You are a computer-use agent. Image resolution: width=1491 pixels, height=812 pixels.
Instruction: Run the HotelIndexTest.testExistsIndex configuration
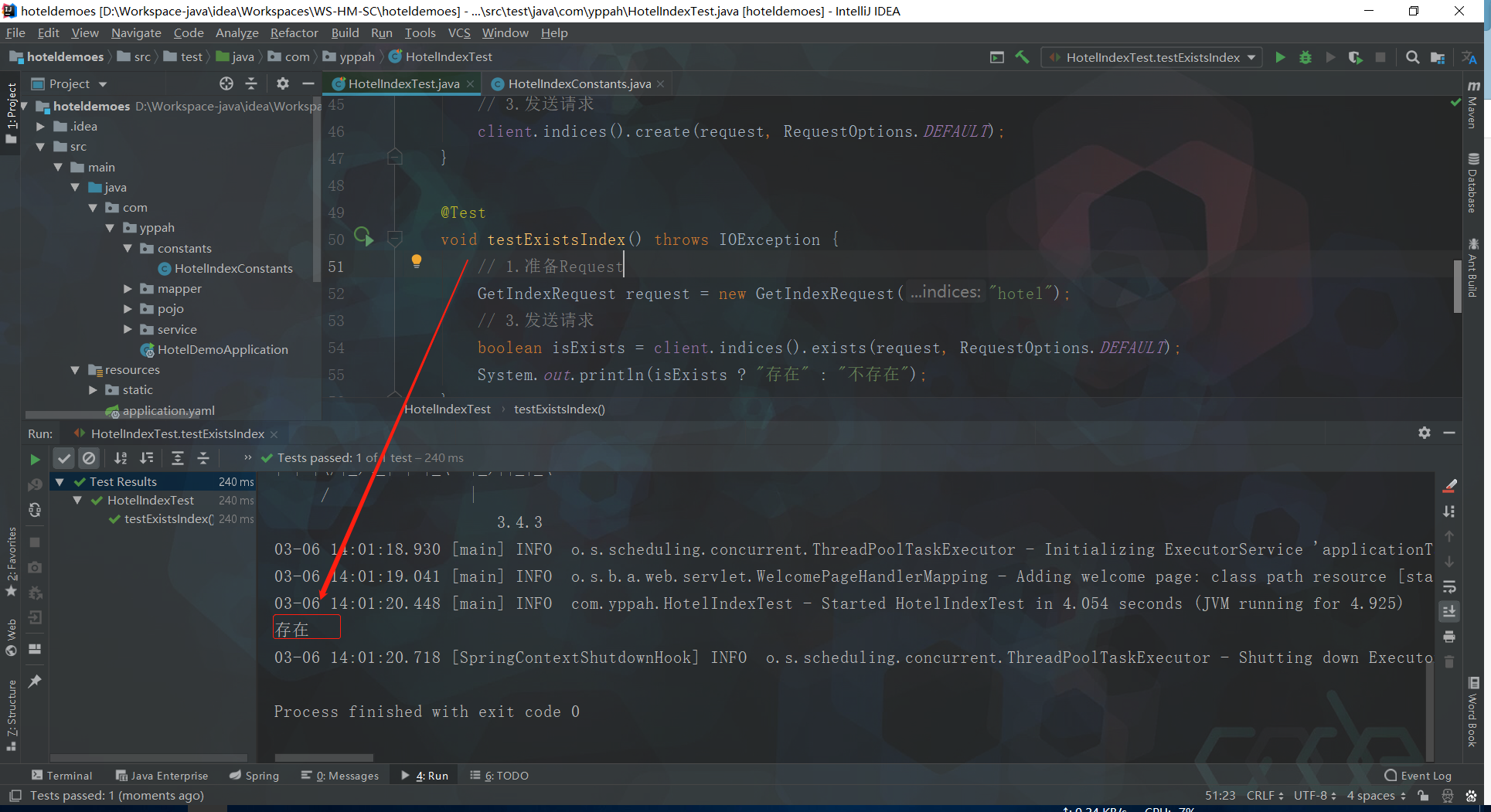point(1280,57)
